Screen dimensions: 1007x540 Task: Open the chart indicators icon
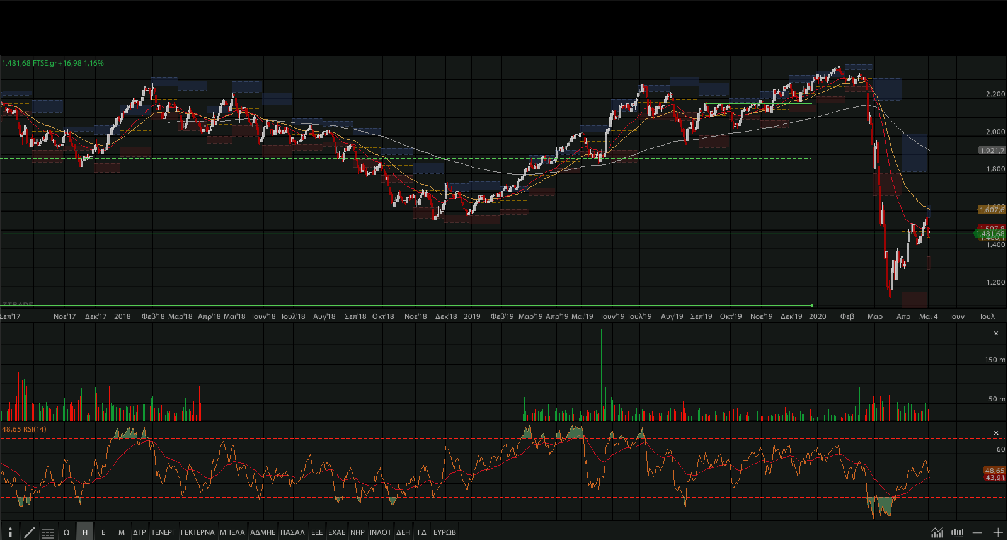(x=937, y=532)
